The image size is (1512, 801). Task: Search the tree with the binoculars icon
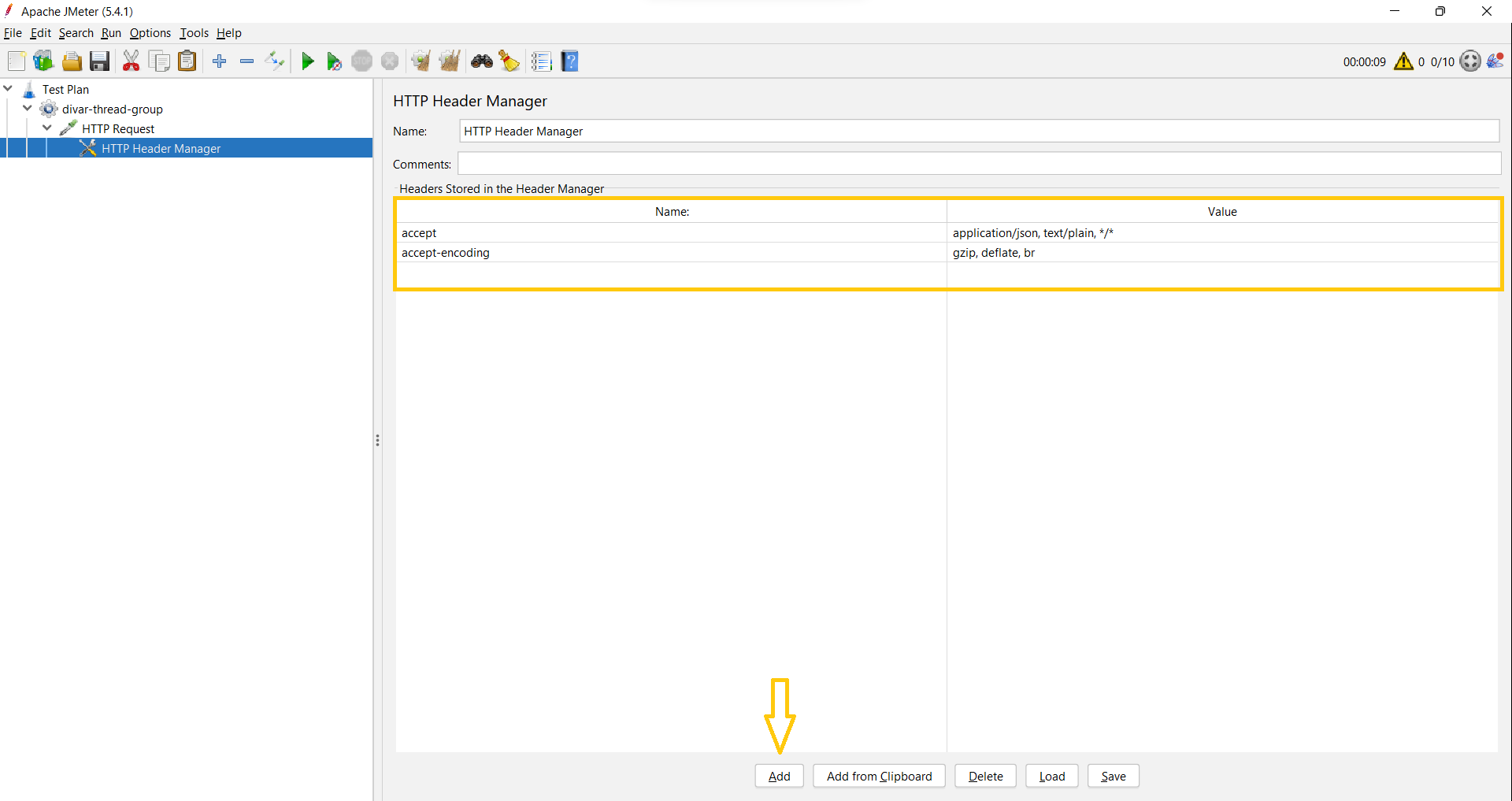pyautogui.click(x=482, y=61)
